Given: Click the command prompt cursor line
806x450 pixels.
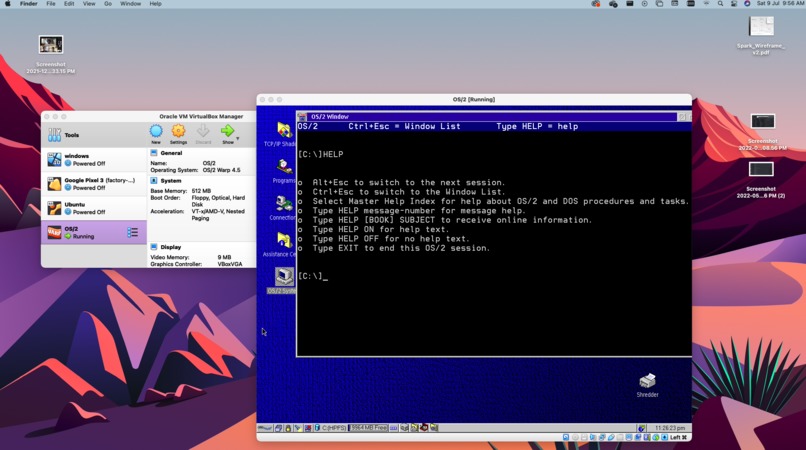Looking at the screenshot, I should pos(313,276).
